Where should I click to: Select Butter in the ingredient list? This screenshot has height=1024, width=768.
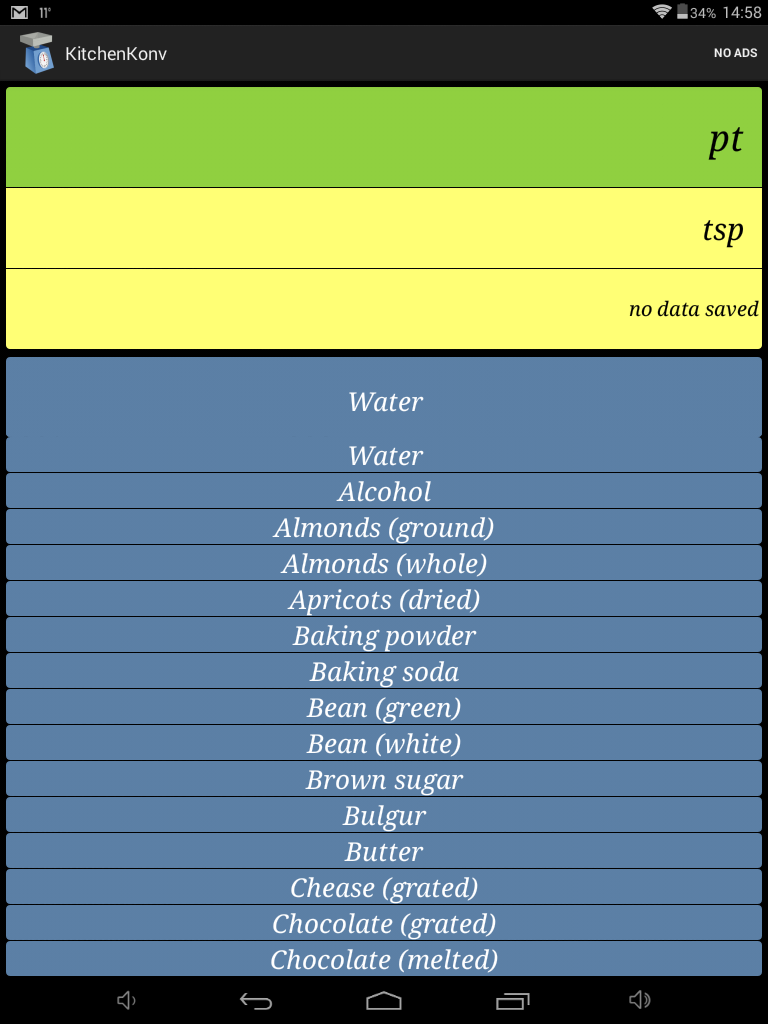coord(384,851)
